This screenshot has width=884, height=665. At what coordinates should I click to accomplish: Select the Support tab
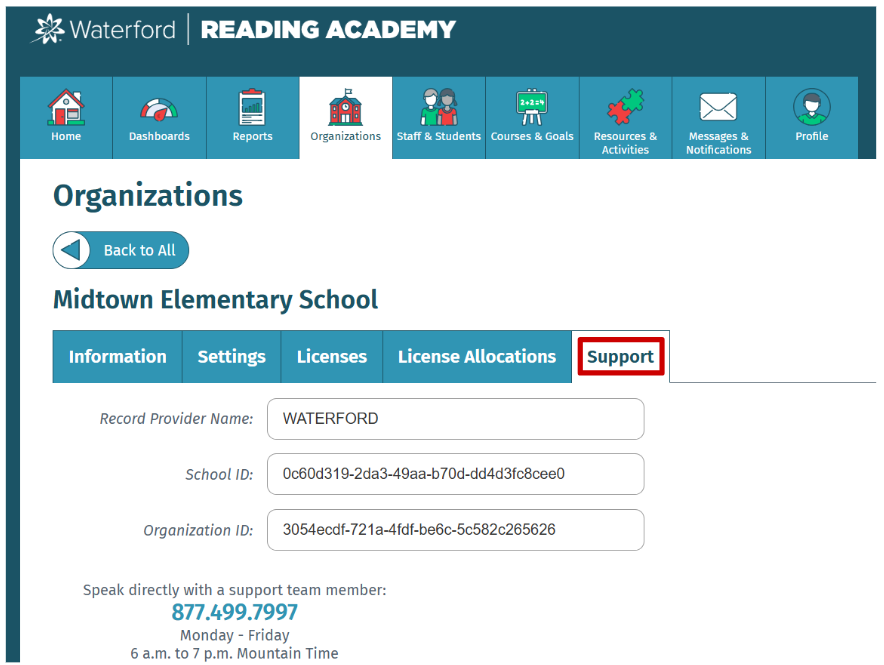[x=621, y=357]
